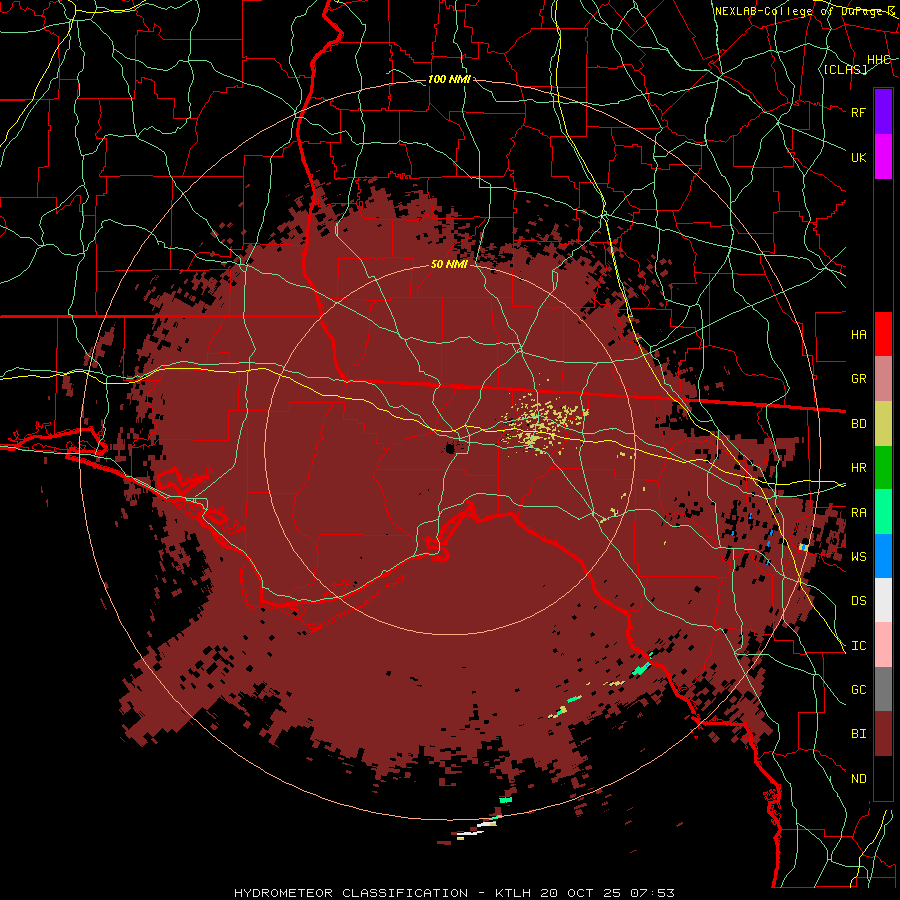Click the 'HR' legend label
The image size is (900, 900).
click(x=858, y=468)
